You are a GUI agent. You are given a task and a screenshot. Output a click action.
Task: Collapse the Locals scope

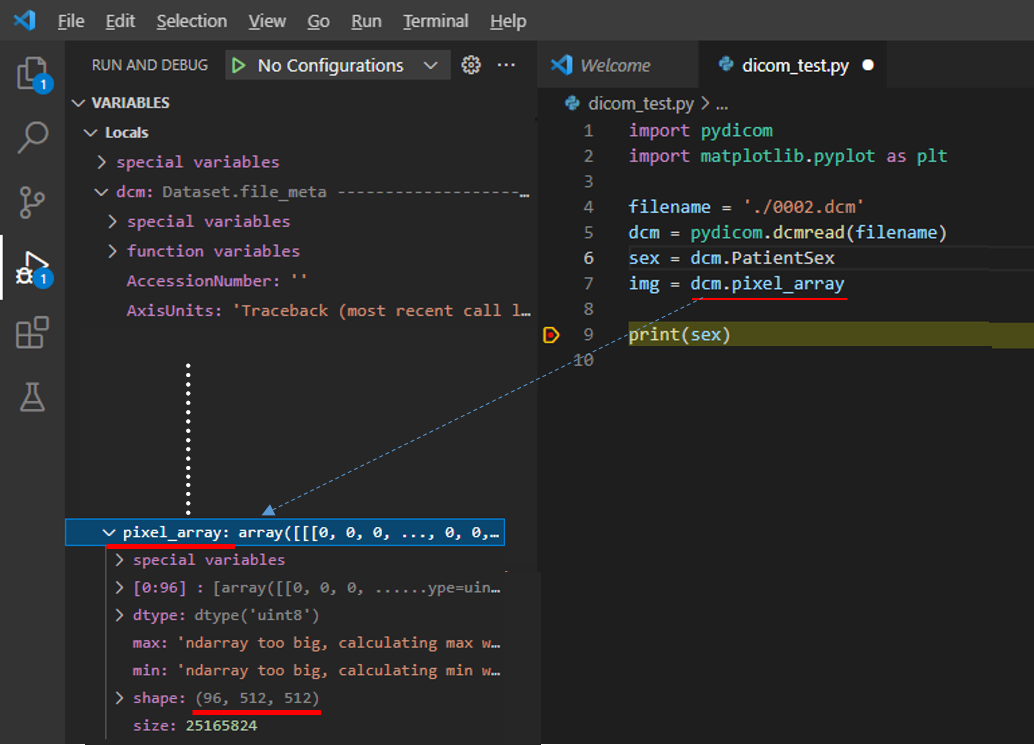(90, 133)
